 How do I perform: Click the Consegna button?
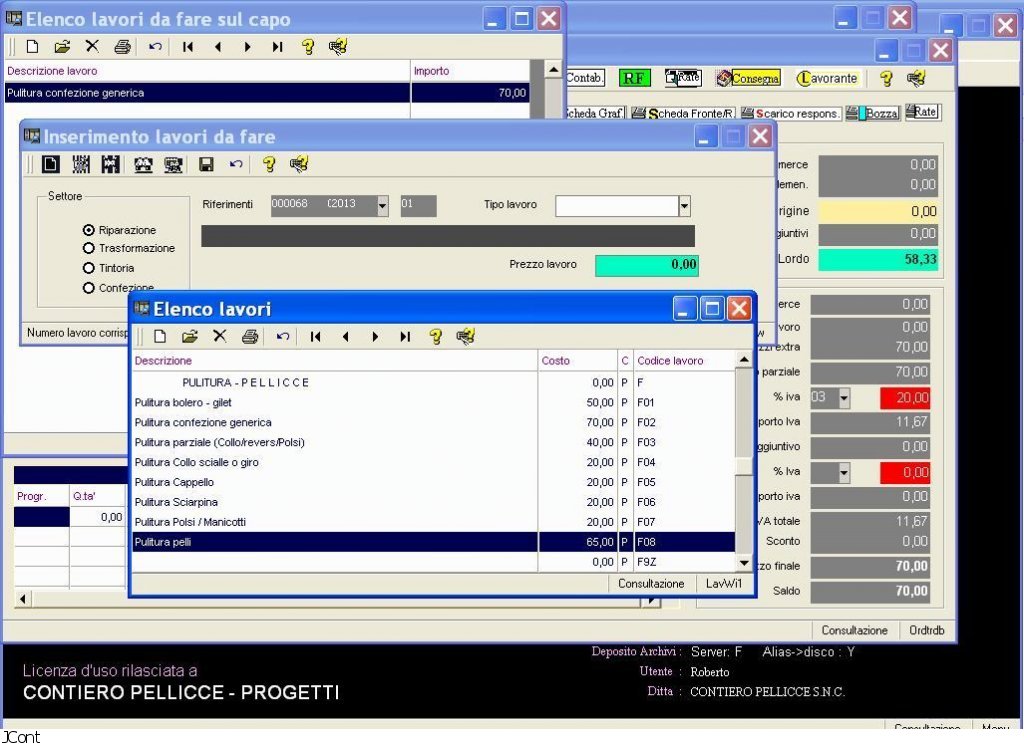pos(749,78)
